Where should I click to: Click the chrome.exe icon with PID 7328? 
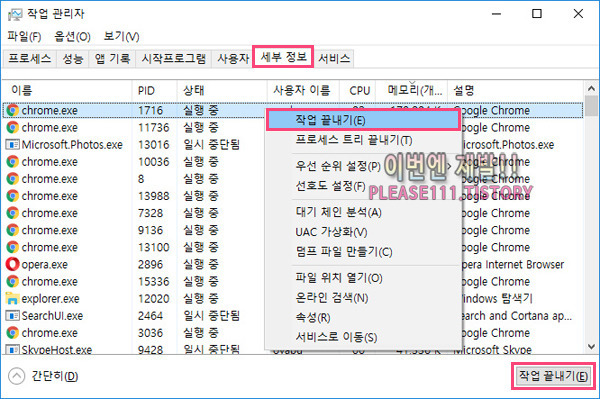coord(12,213)
